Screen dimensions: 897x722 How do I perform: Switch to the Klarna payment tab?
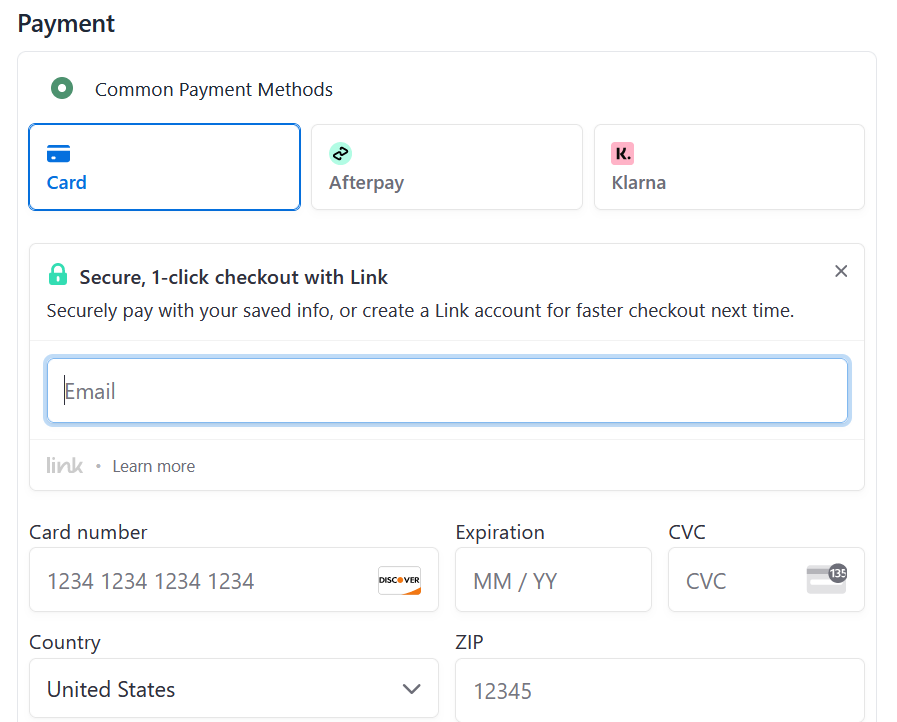coord(729,167)
